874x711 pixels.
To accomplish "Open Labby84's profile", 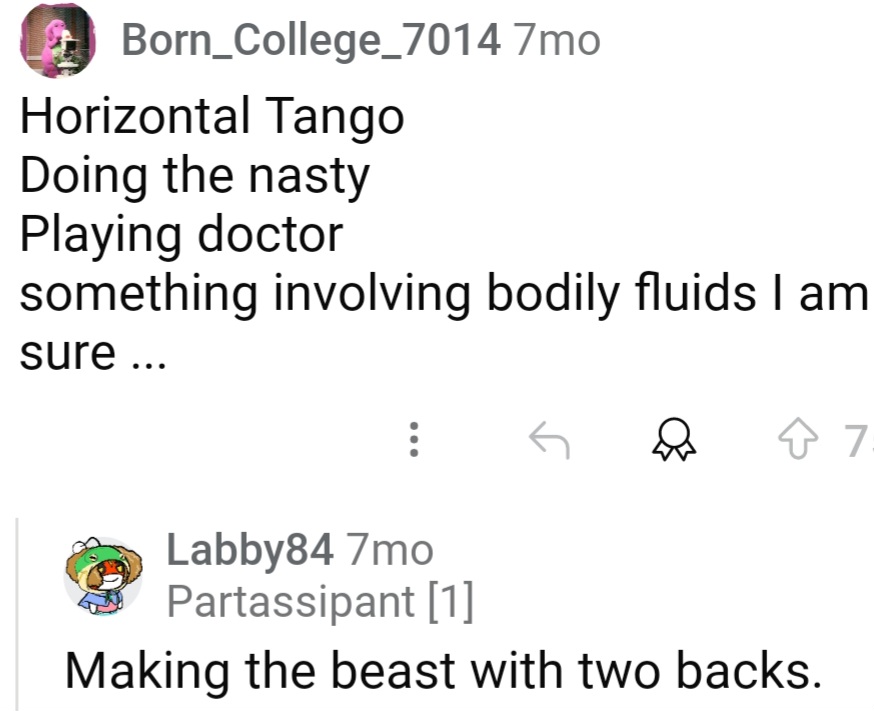I will pyautogui.click(x=249, y=549).
